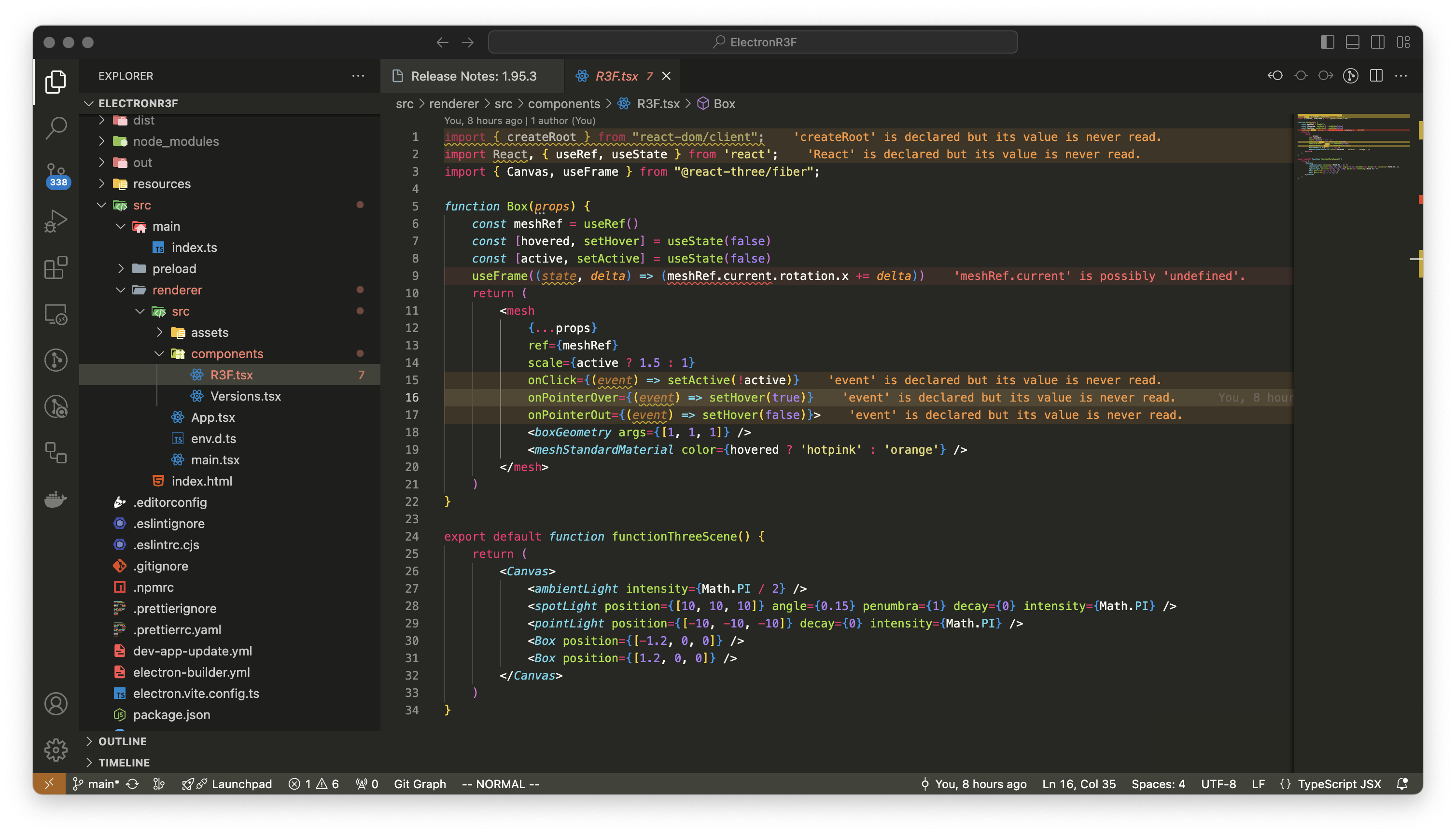This screenshot has height=835, width=1456.
Task: Click the Accounts icon
Action: [56, 704]
